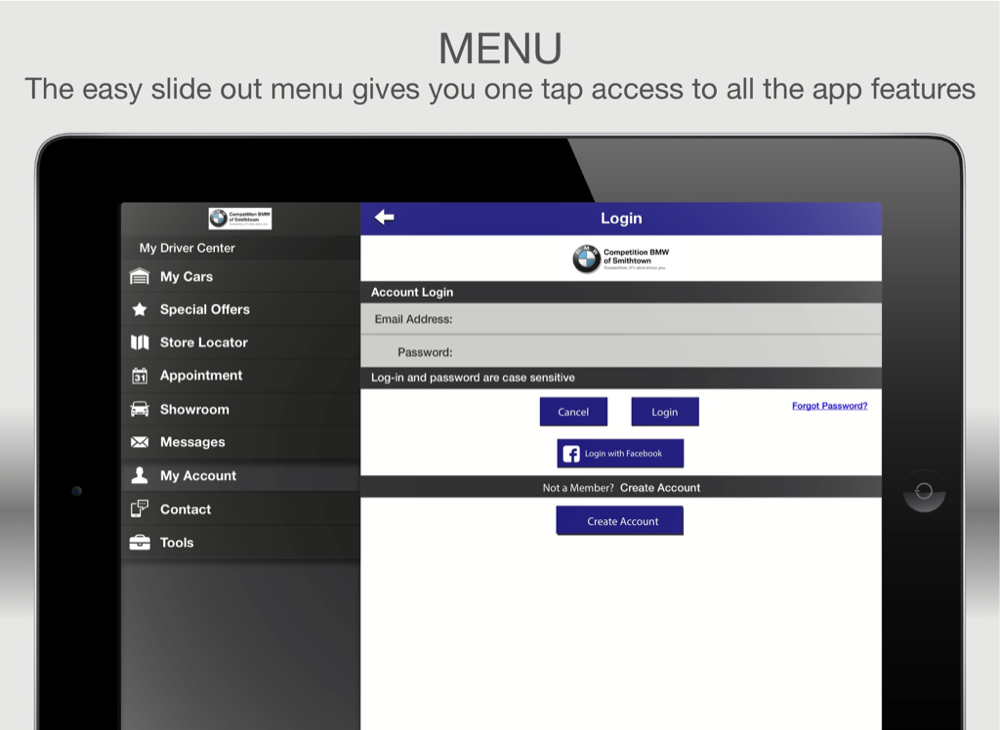Open the Messages menu item
1000x730 pixels.
point(192,443)
